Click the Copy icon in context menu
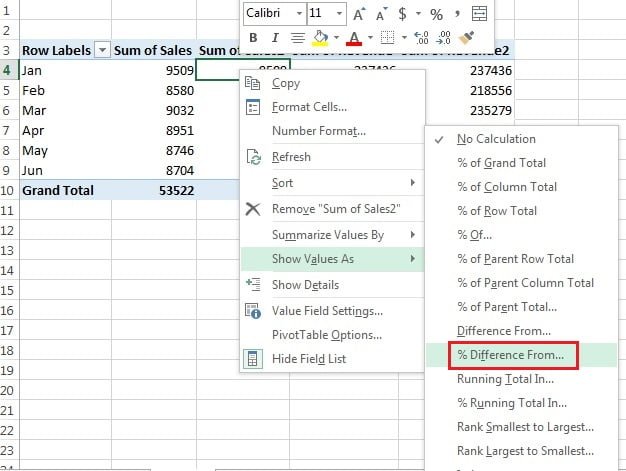 (x=252, y=83)
